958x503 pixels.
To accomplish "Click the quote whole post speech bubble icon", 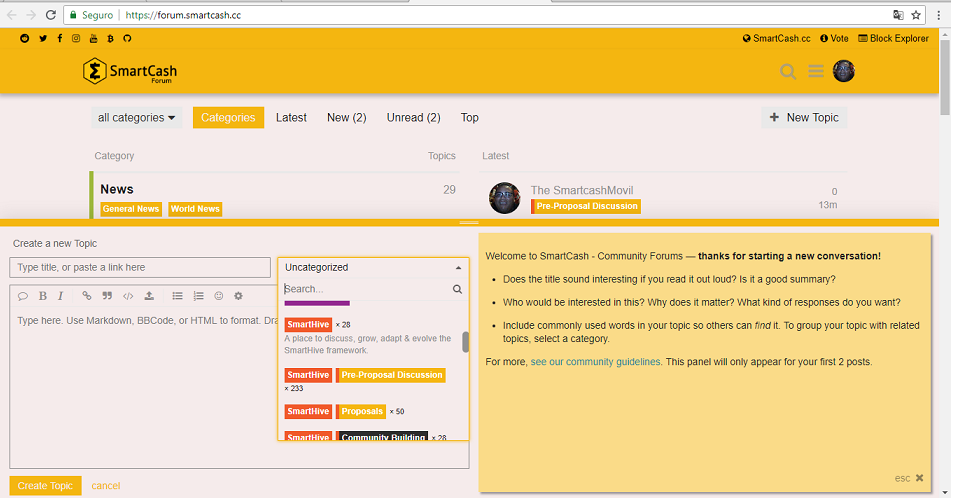I will coord(23,296).
